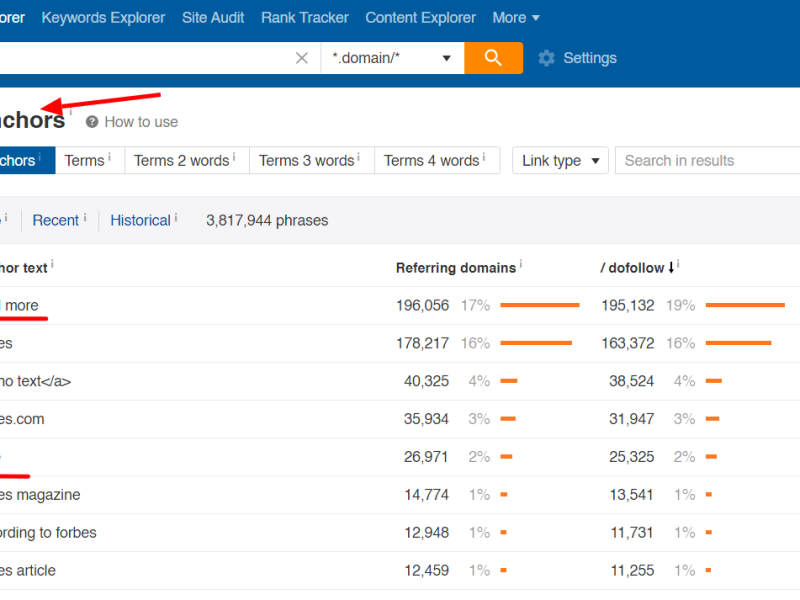Image resolution: width=800 pixels, height=600 pixels.
Task: Open Keywords Explorer from the top menu
Action: (105, 18)
